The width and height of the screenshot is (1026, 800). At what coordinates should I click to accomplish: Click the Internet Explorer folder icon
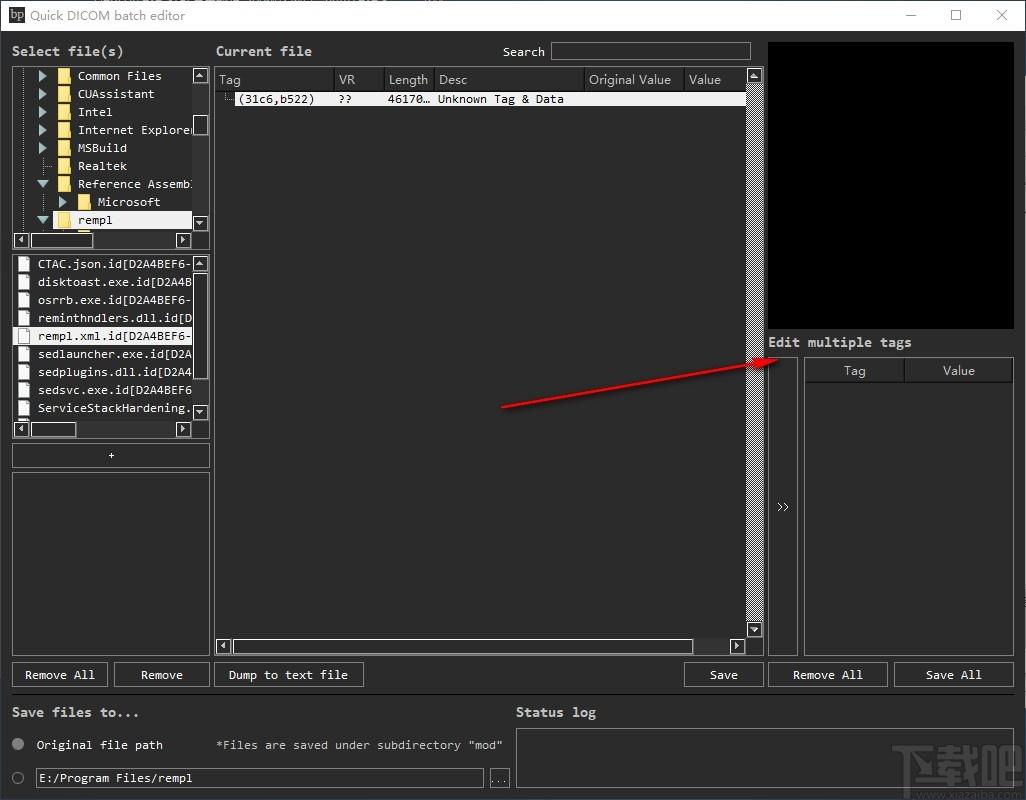click(x=64, y=130)
